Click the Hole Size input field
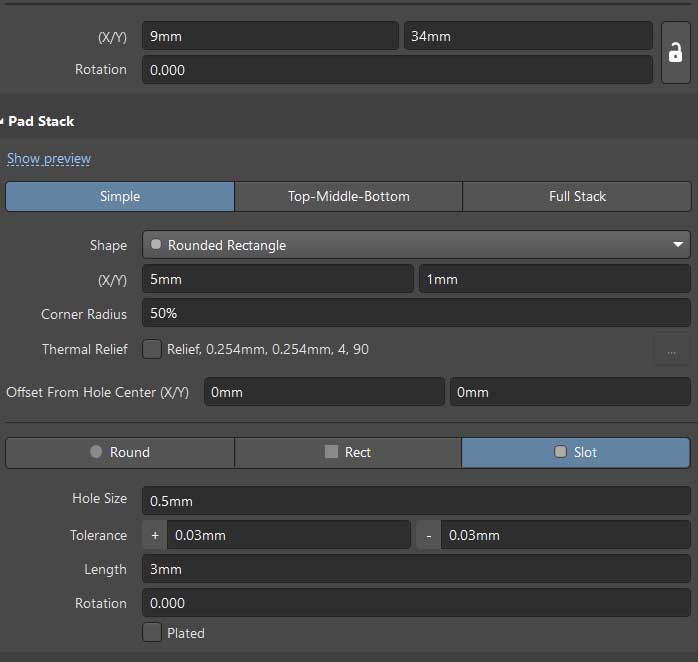 [416, 500]
